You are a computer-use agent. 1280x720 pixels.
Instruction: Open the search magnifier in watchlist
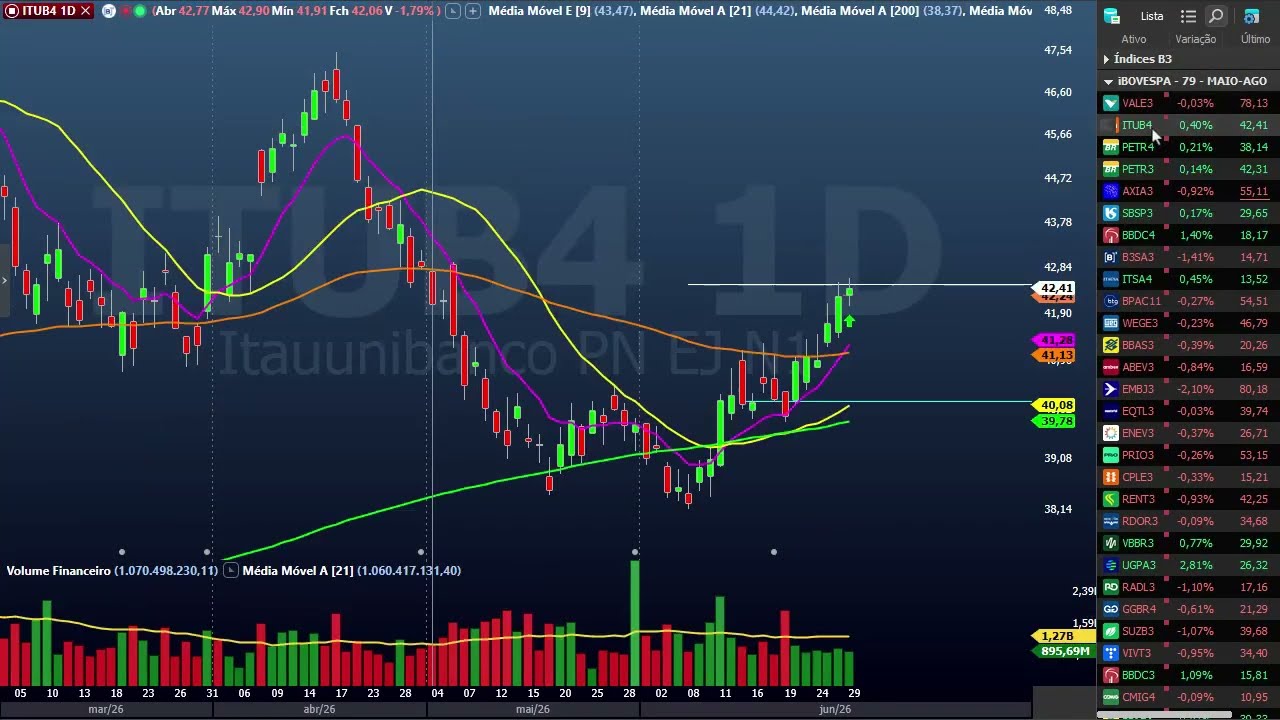click(x=1216, y=16)
